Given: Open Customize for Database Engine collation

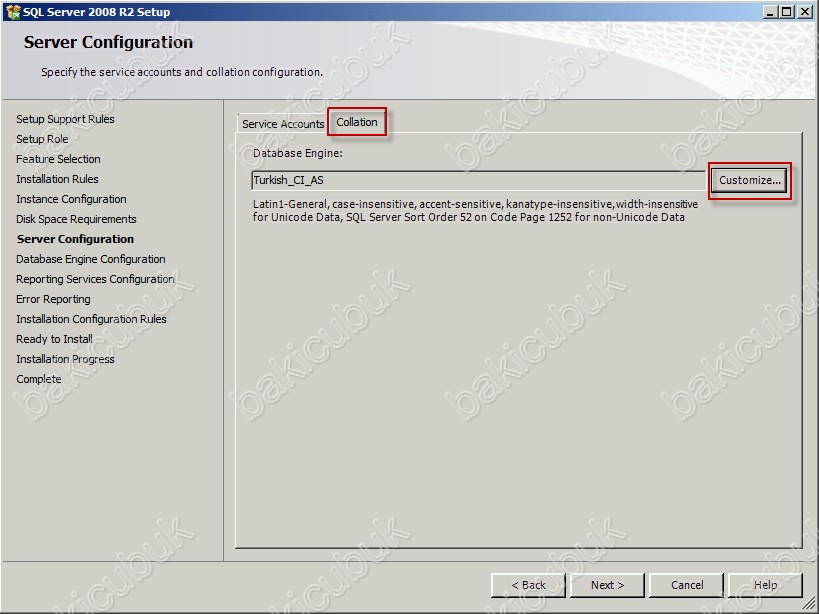Looking at the screenshot, I should [750, 180].
